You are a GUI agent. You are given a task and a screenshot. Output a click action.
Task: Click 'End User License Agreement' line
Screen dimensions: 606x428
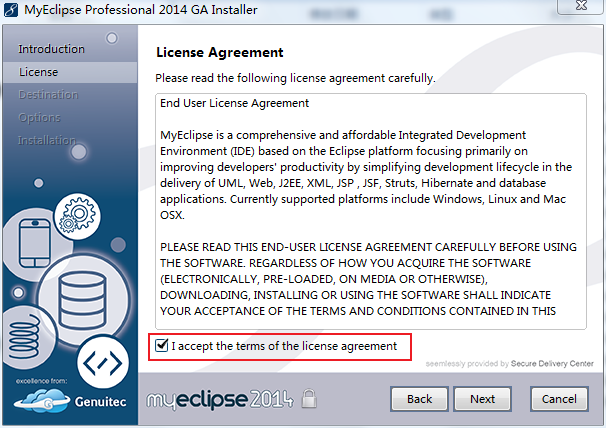point(234,103)
